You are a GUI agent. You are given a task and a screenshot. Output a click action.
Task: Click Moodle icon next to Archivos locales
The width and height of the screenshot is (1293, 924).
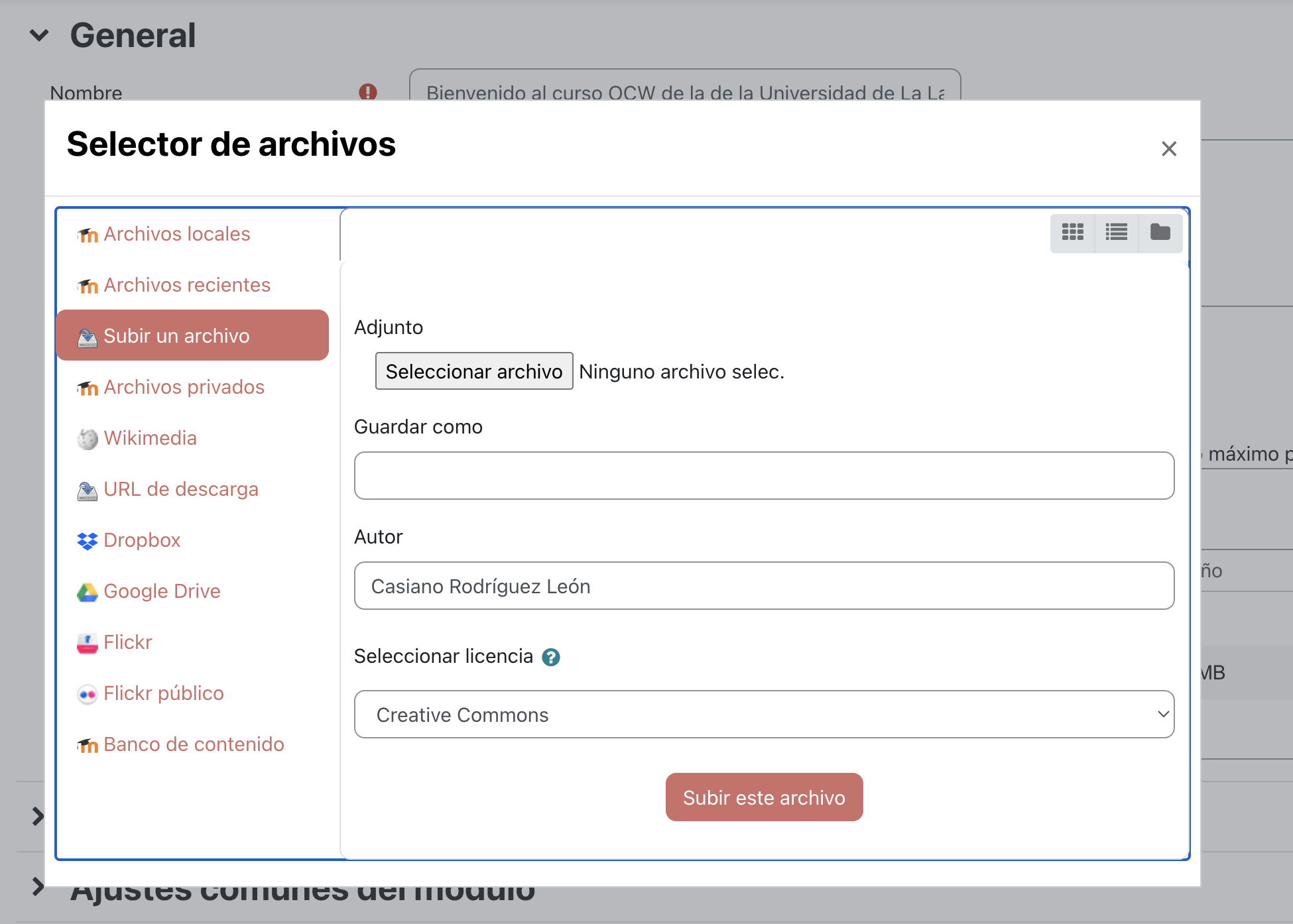pos(88,235)
